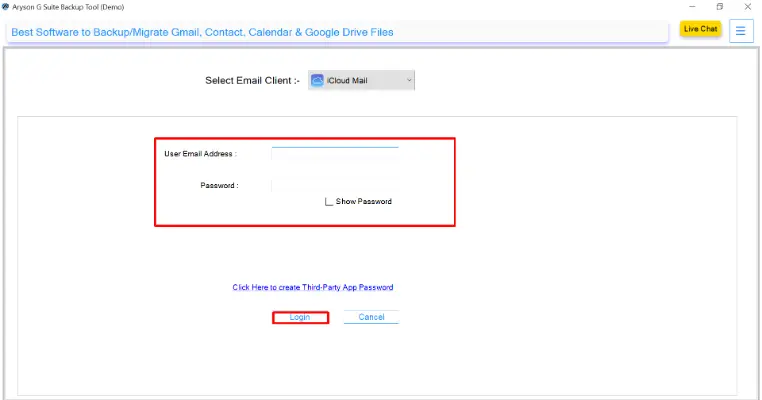Expand the Select Email Client dropdown
This screenshot has width=762, height=400.
(361, 81)
